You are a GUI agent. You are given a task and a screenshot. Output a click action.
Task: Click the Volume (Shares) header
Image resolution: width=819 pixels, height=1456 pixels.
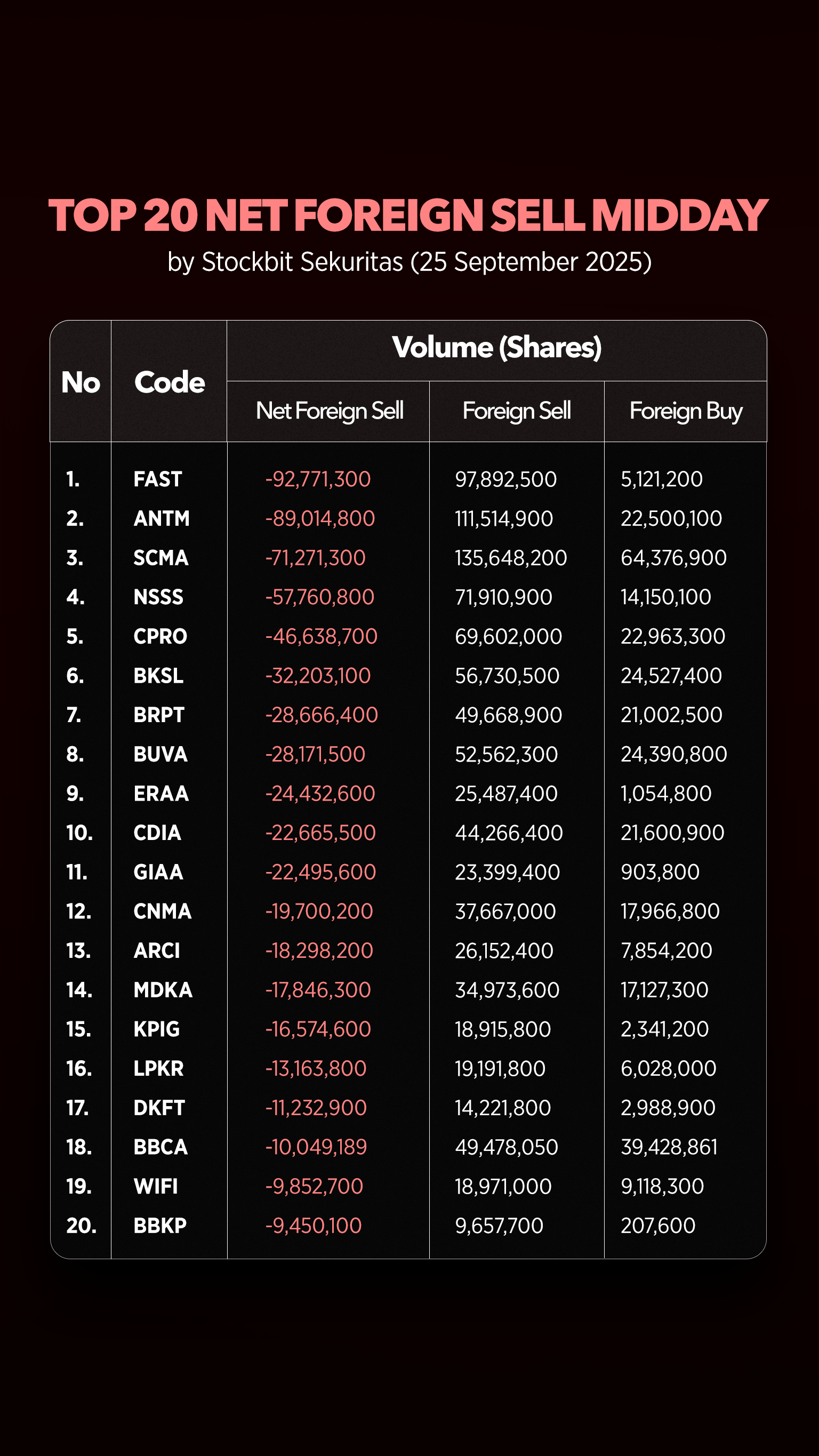click(496, 347)
